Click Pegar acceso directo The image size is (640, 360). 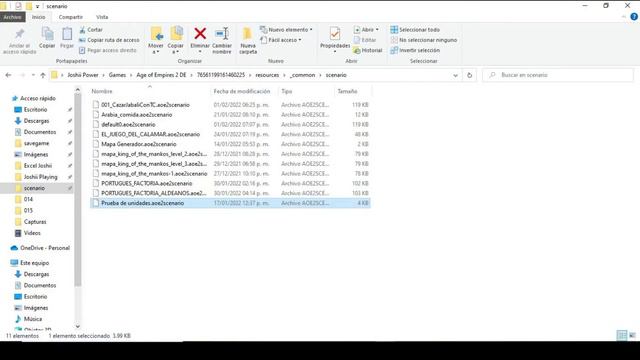coord(108,50)
